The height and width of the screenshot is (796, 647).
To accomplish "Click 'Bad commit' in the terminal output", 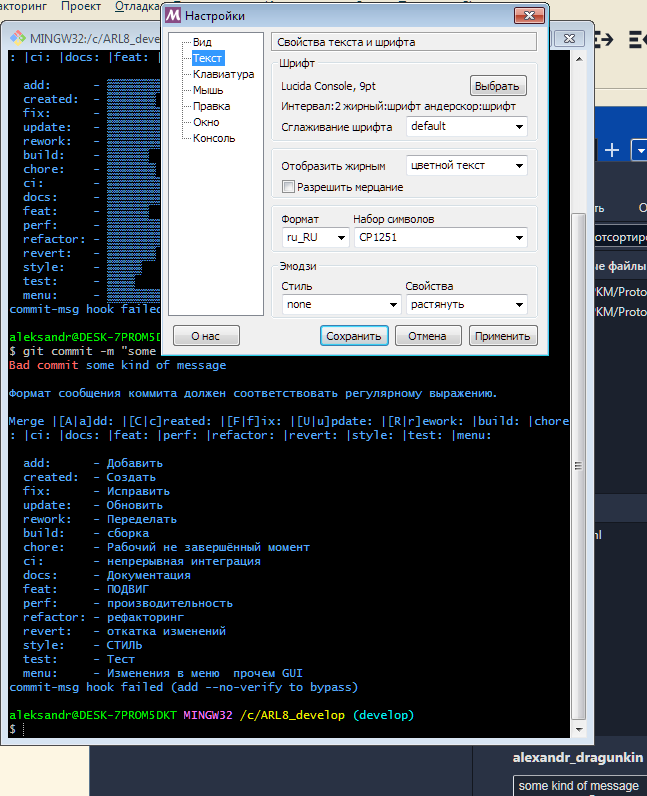I will (44, 365).
